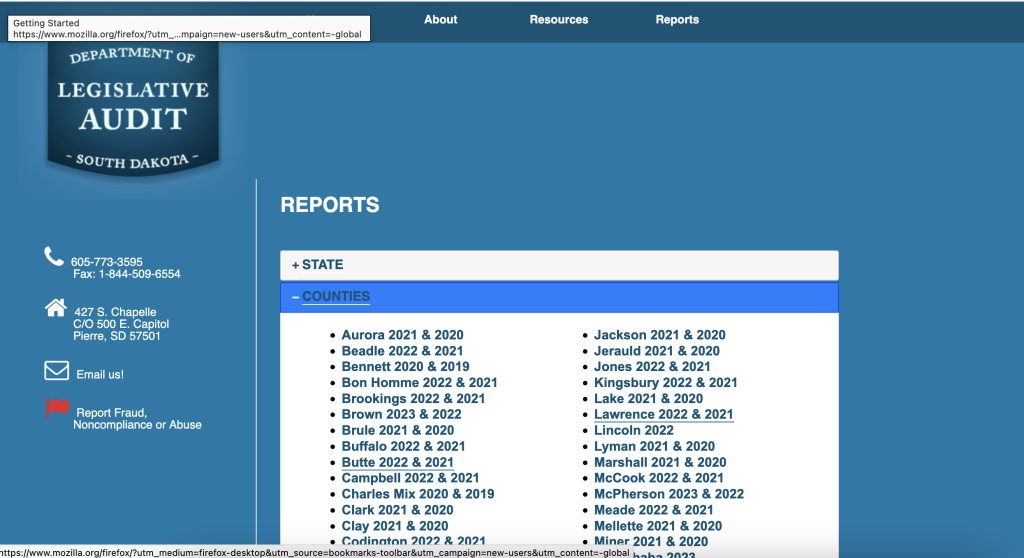Image resolution: width=1024 pixels, height=558 pixels.
Task: Open Jackson 2021 & 2020 report
Action: [659, 335]
